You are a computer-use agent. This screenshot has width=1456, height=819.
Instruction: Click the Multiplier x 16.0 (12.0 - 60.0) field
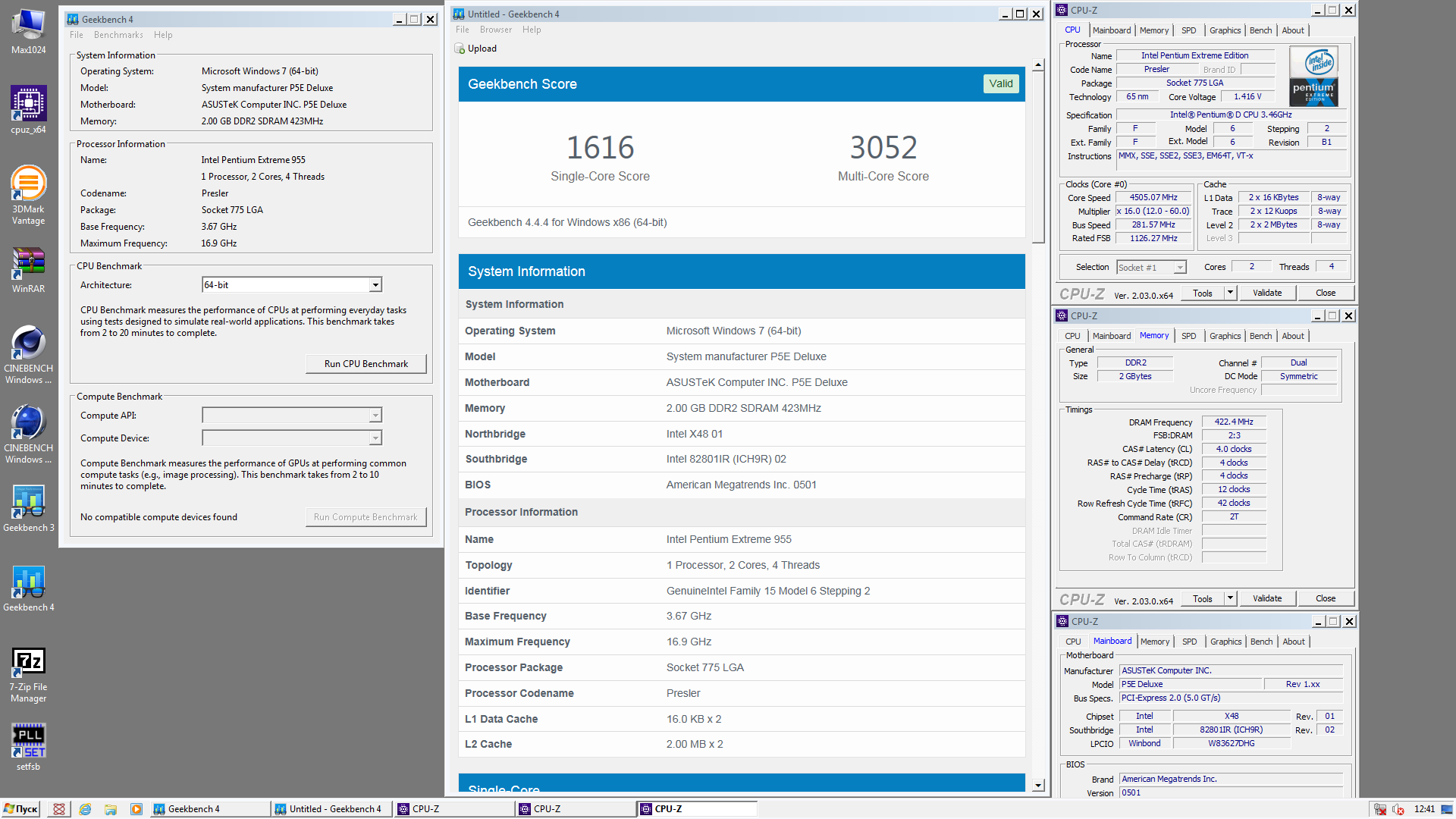tap(1153, 211)
